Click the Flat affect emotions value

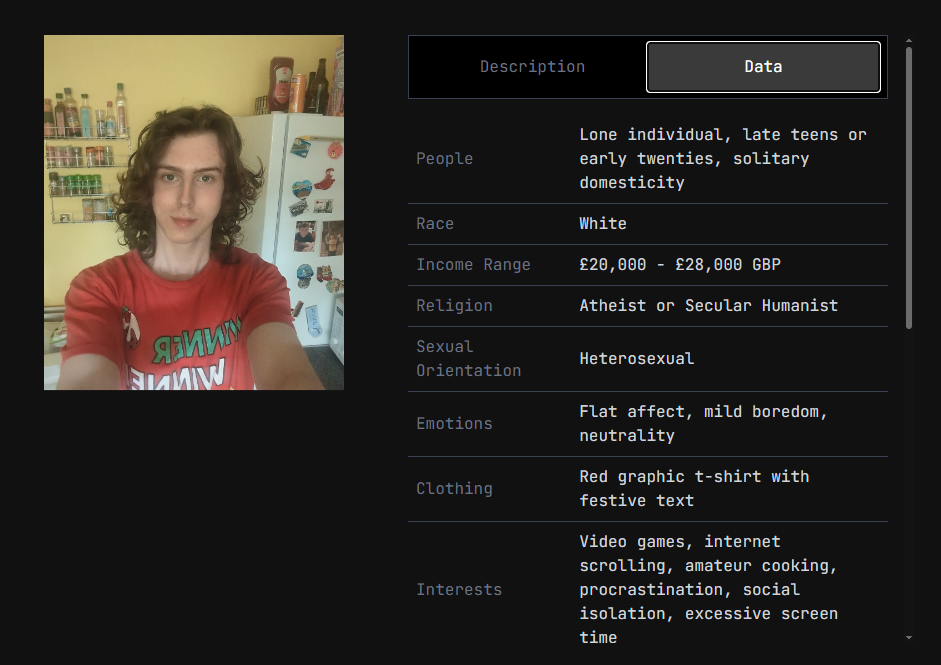703,424
